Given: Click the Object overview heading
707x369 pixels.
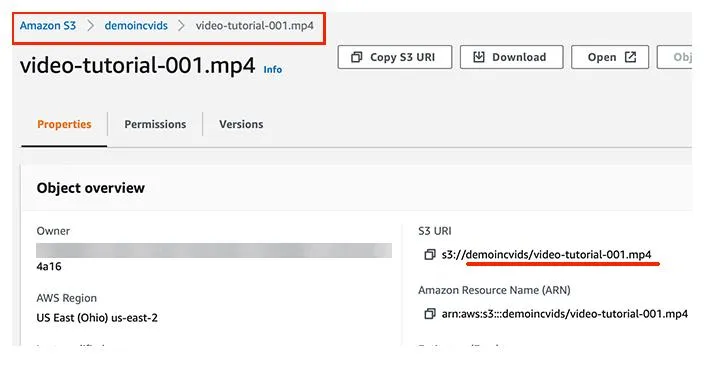Looking at the screenshot, I should tap(91, 188).
